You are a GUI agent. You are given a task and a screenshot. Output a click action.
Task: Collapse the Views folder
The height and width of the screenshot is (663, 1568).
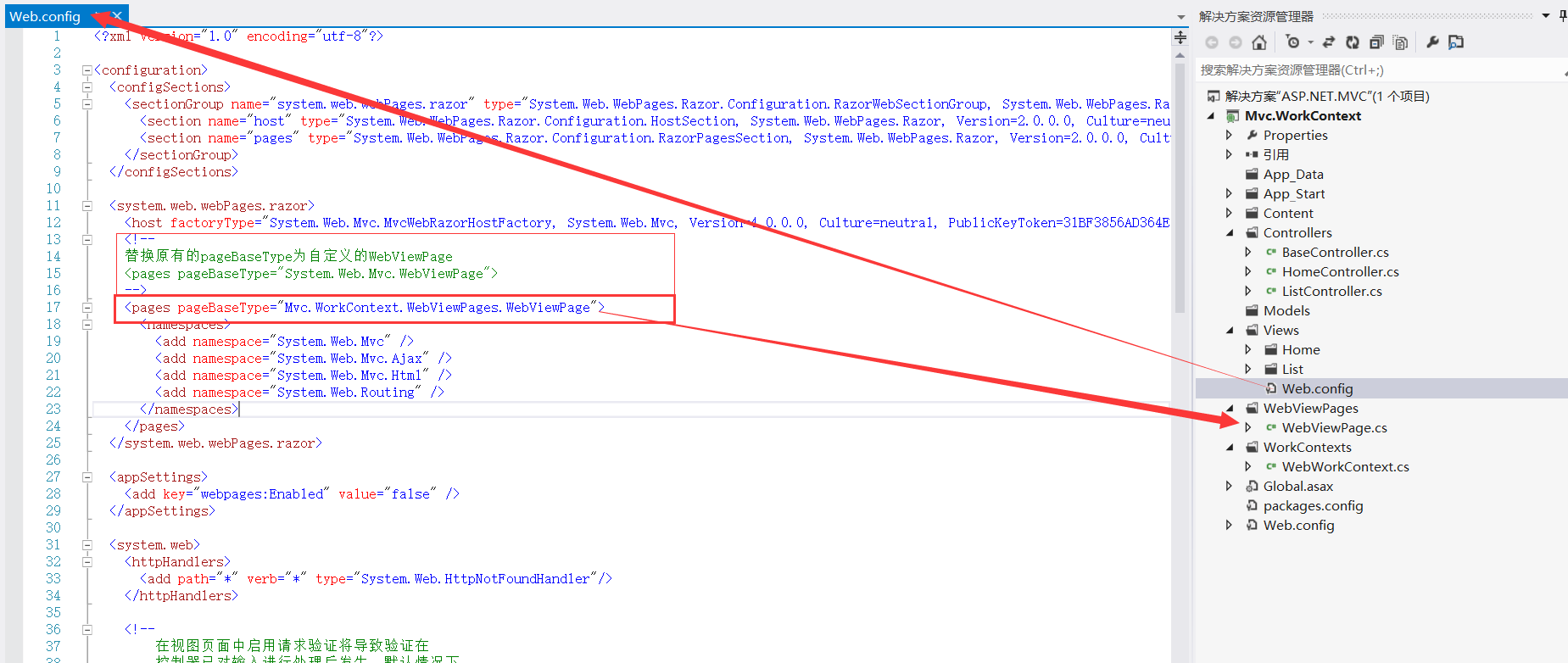1230,331
